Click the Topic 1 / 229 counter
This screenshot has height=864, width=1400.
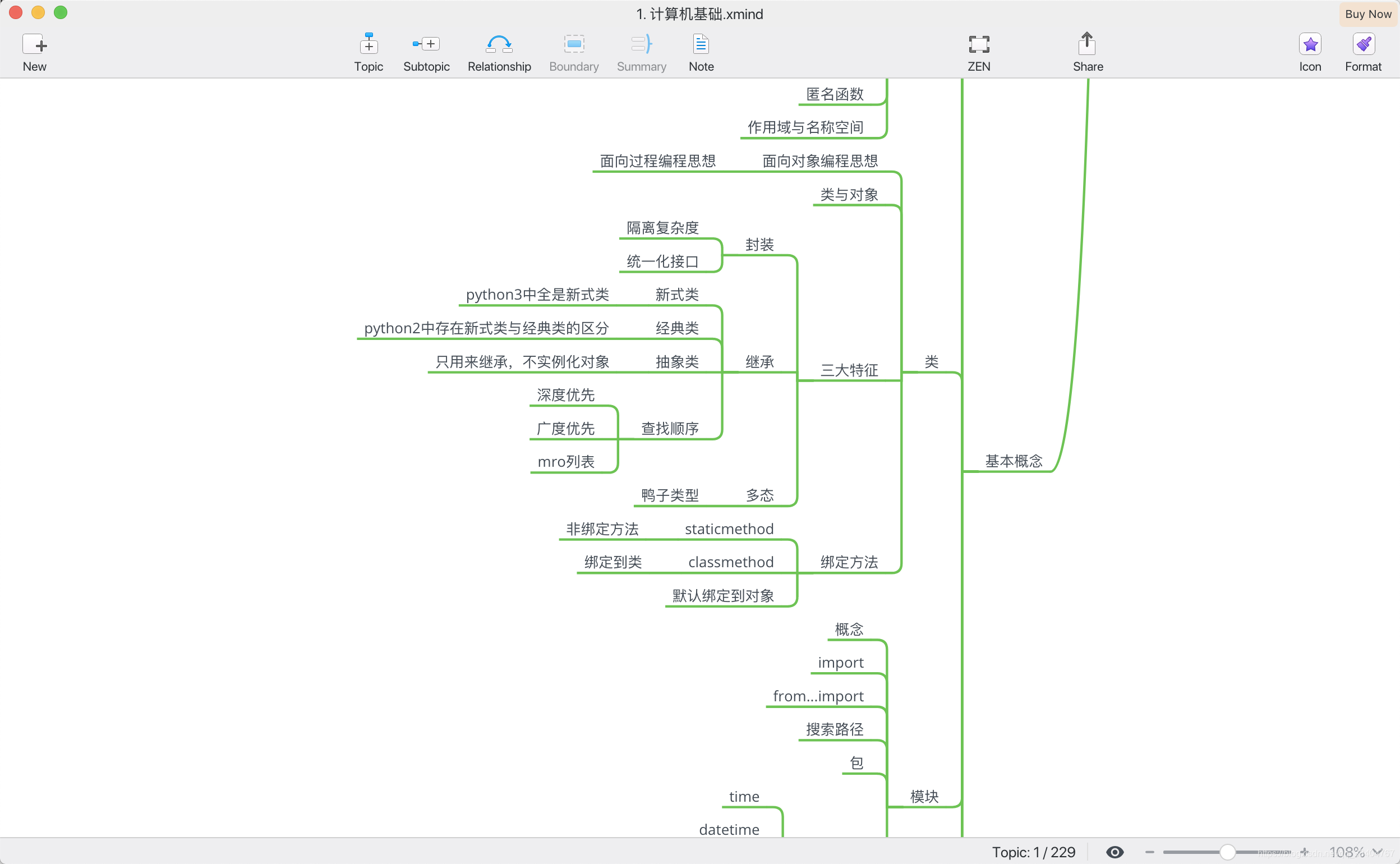1033,852
